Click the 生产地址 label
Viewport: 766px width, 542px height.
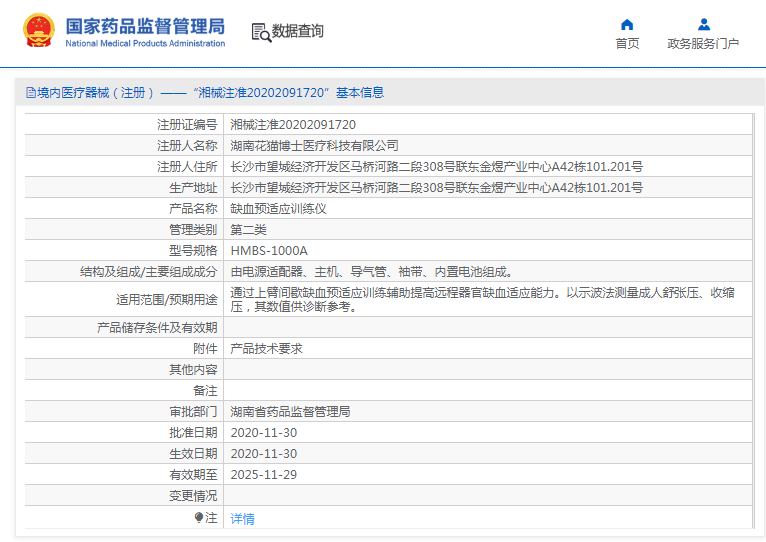coord(193,188)
